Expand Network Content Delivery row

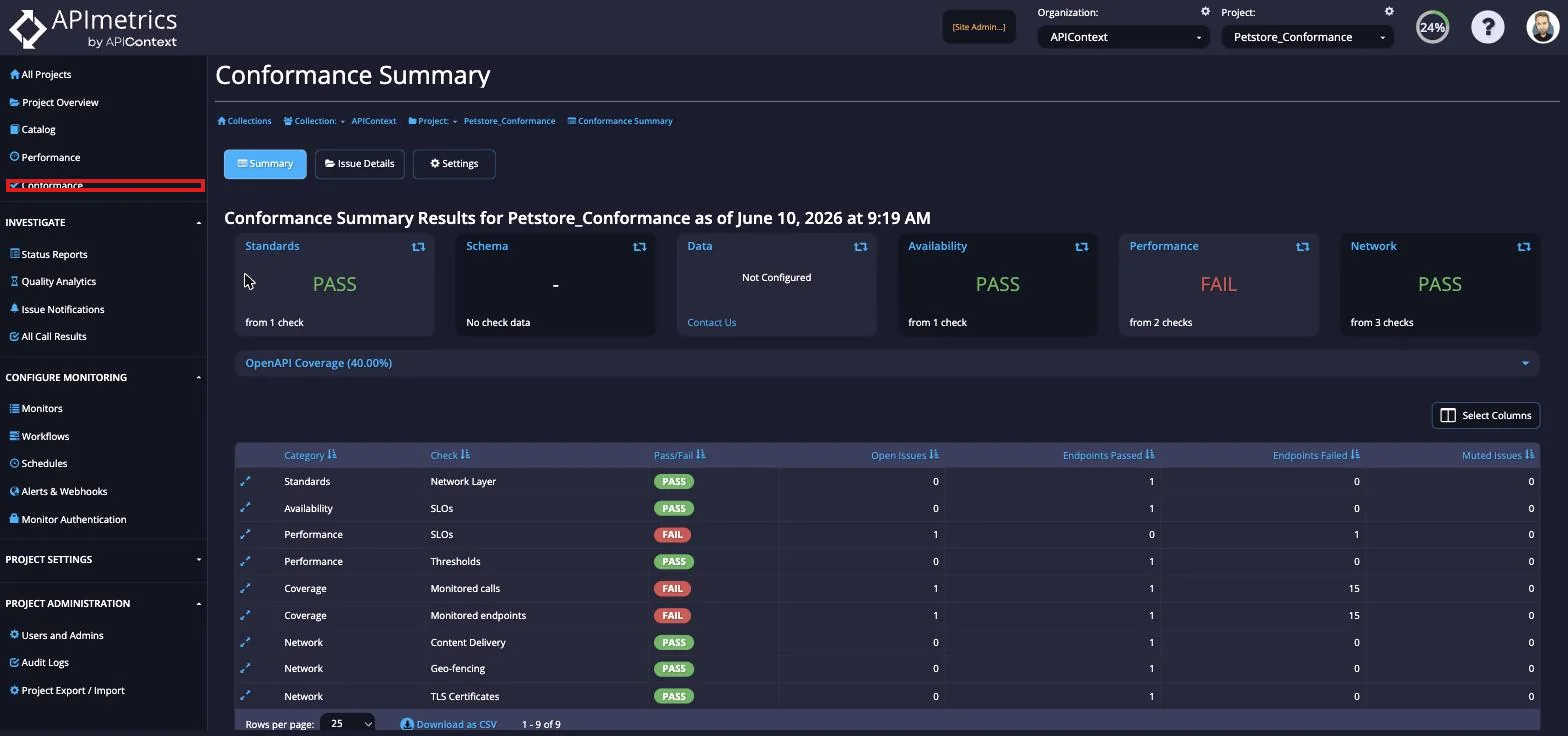245,642
